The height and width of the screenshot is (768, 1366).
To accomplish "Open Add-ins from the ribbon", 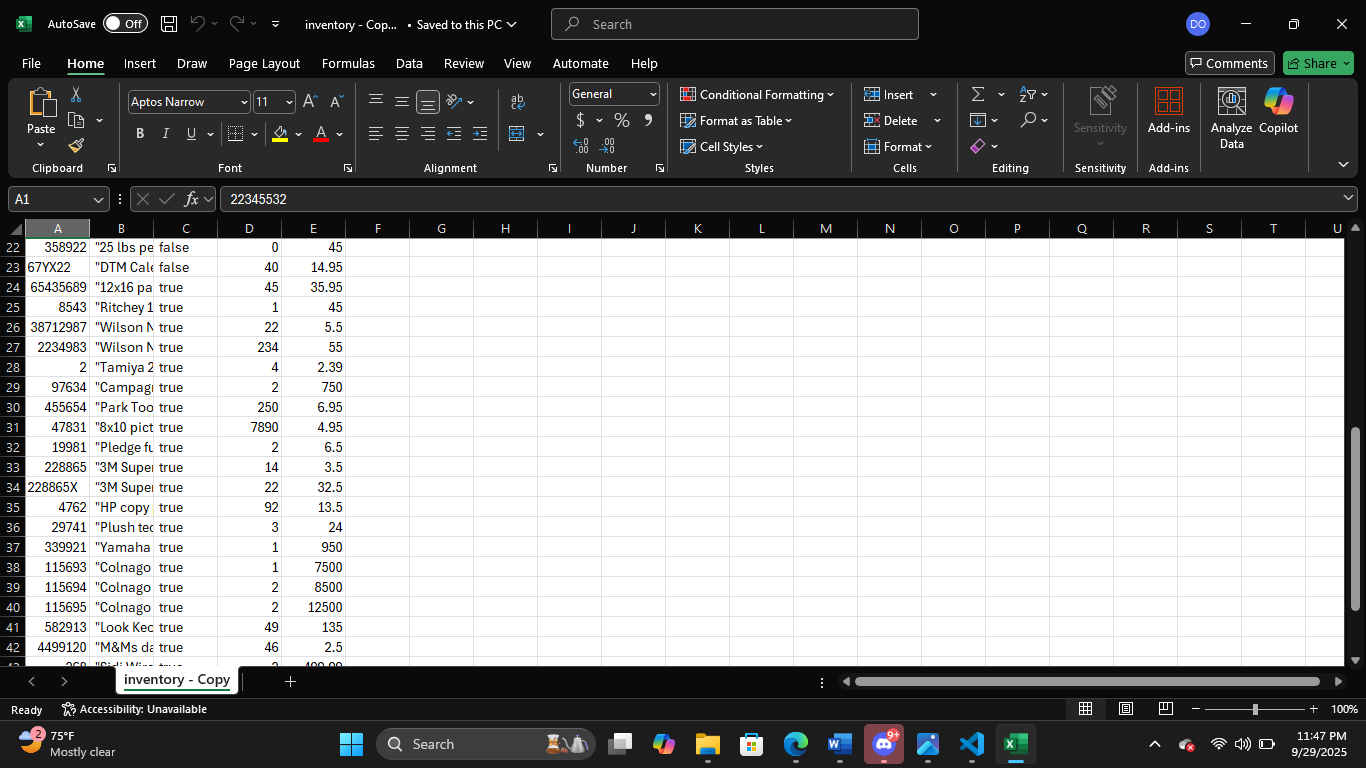I will pyautogui.click(x=1168, y=112).
